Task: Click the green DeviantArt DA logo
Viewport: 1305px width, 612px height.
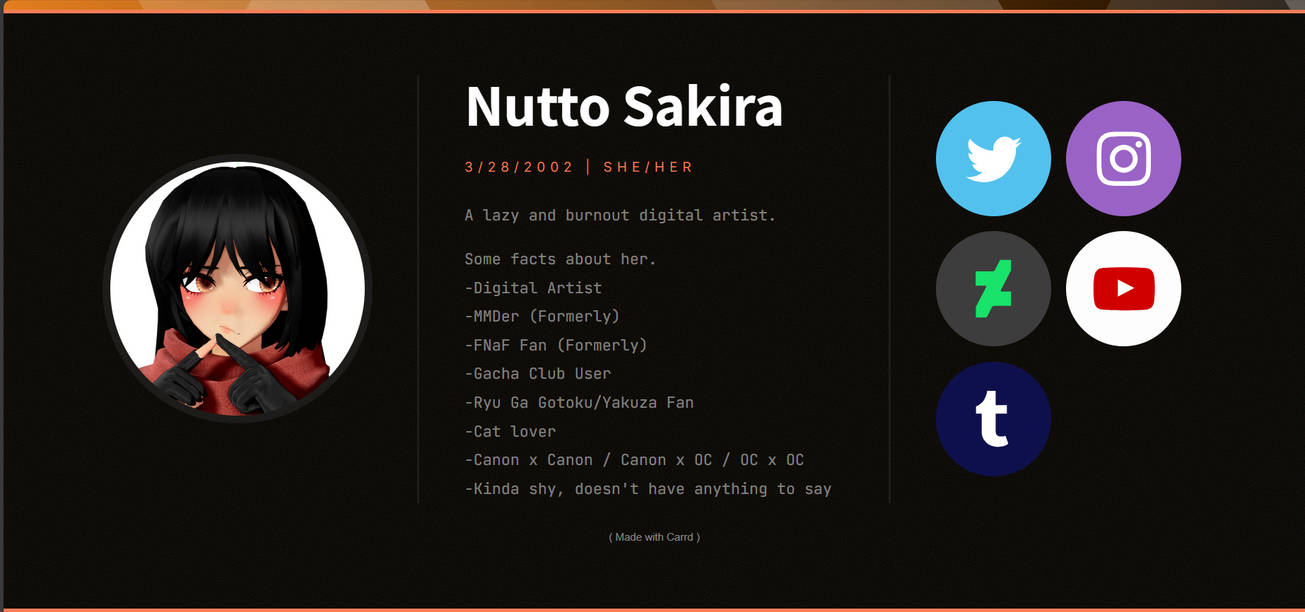Action: [x=993, y=288]
